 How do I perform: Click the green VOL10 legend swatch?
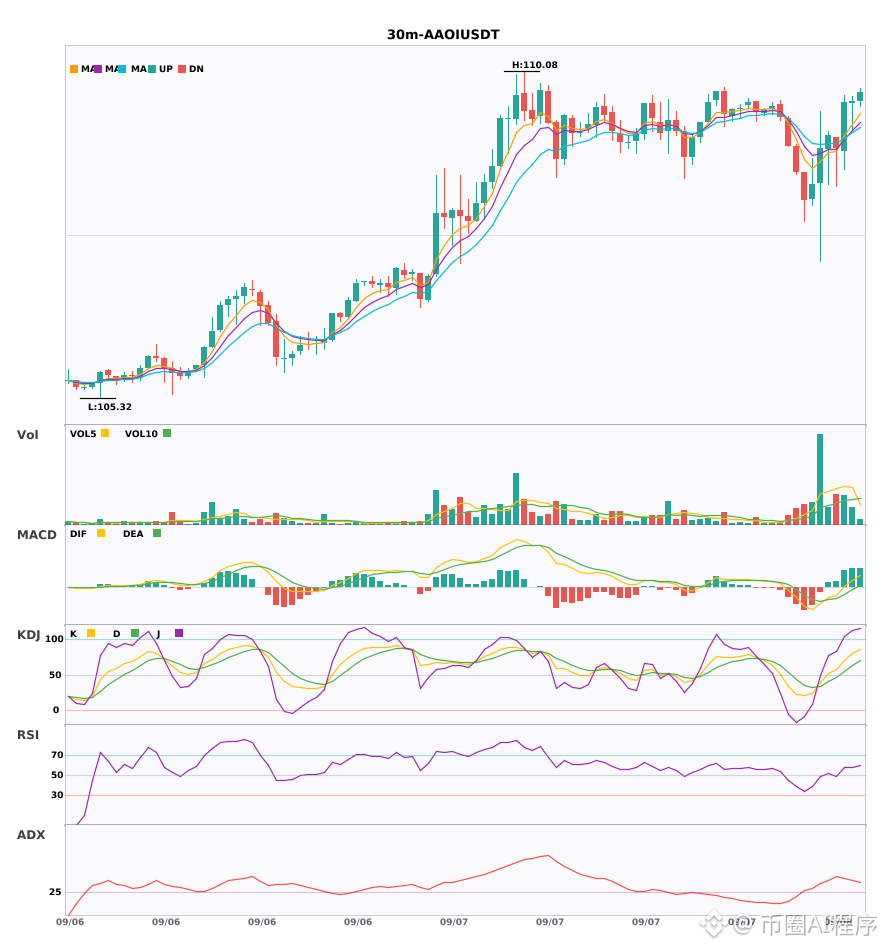coord(167,433)
